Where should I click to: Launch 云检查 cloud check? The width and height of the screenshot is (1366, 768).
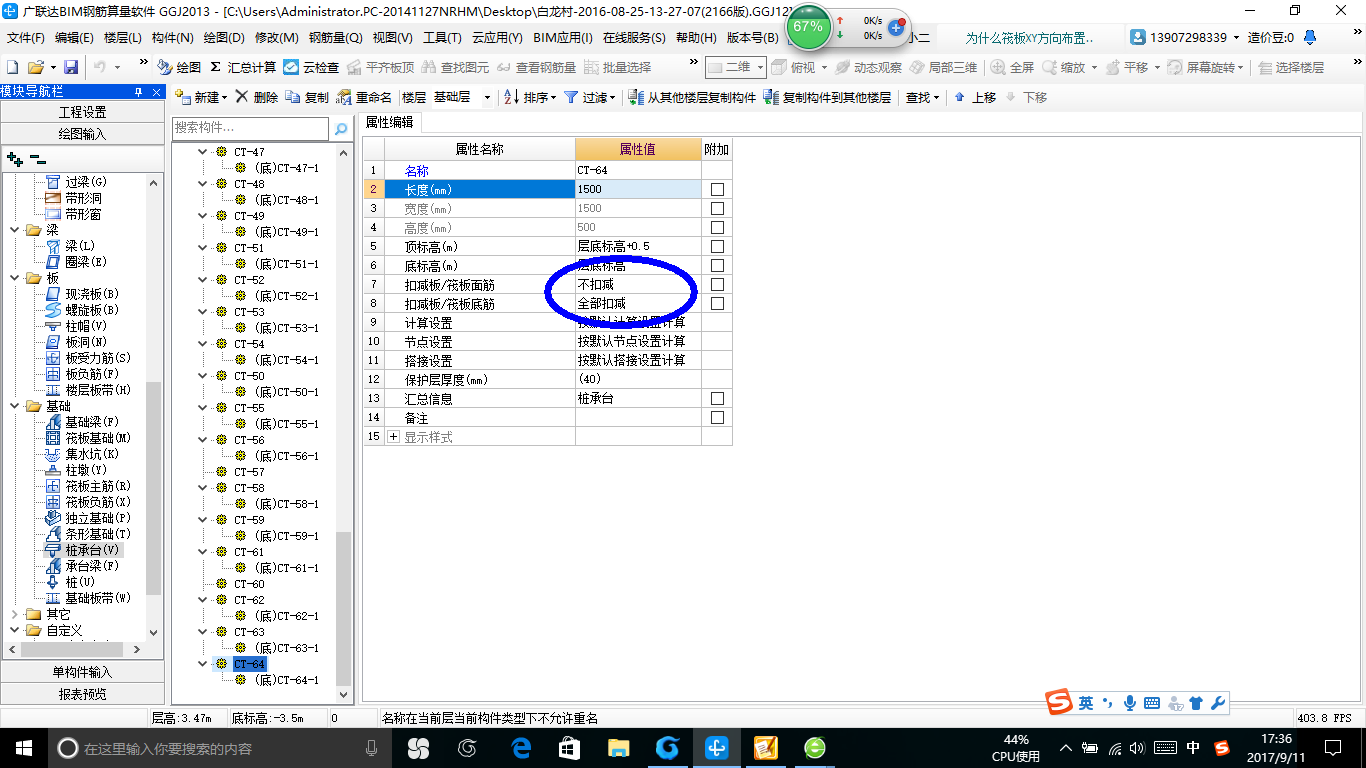click(311, 67)
